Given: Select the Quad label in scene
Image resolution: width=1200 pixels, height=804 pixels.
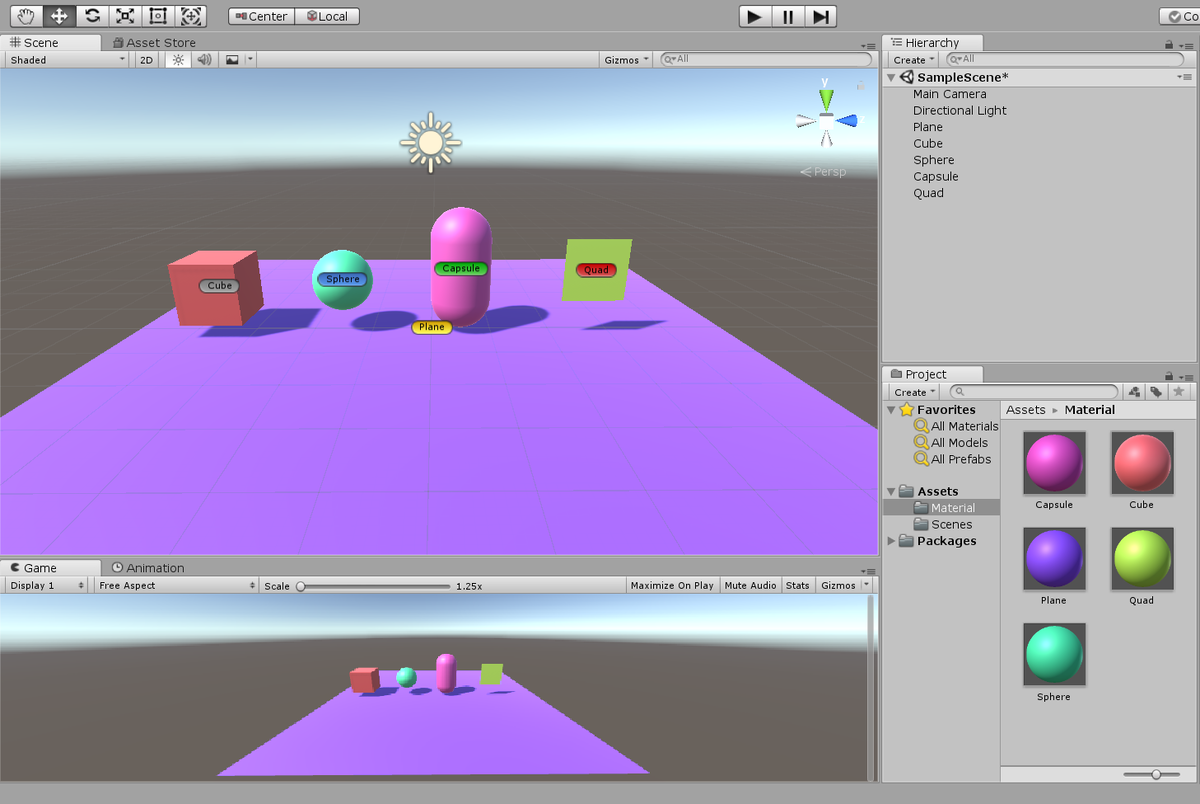Looking at the screenshot, I should (596, 270).
